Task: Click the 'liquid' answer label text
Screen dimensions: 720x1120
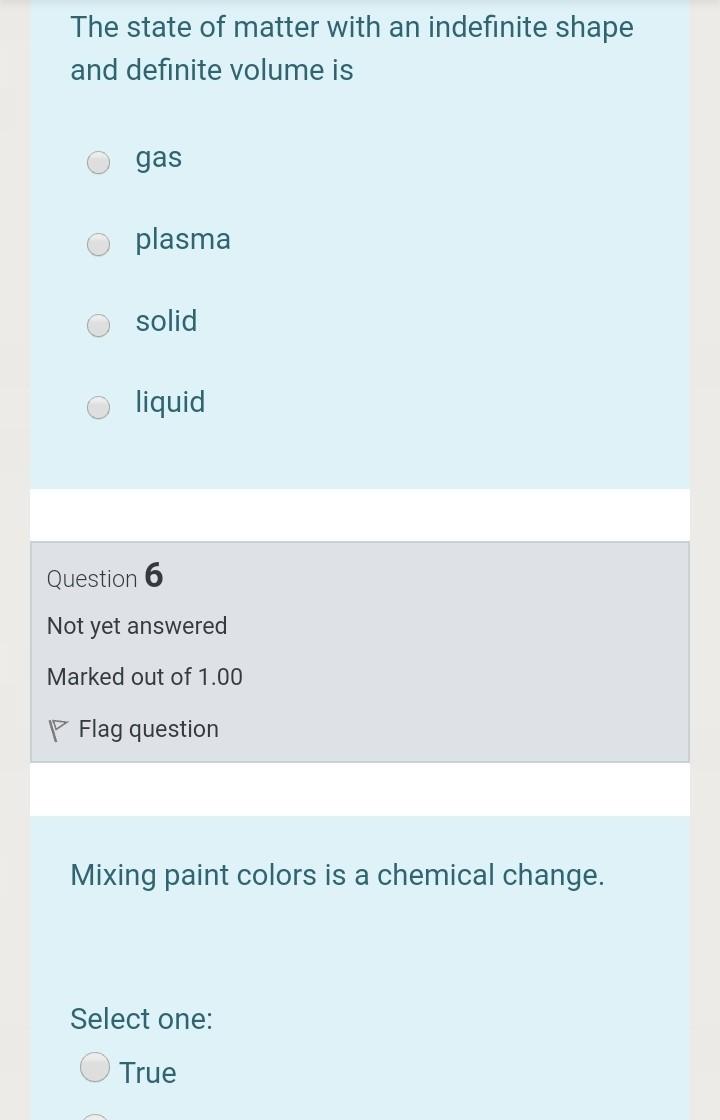Action: (170, 402)
